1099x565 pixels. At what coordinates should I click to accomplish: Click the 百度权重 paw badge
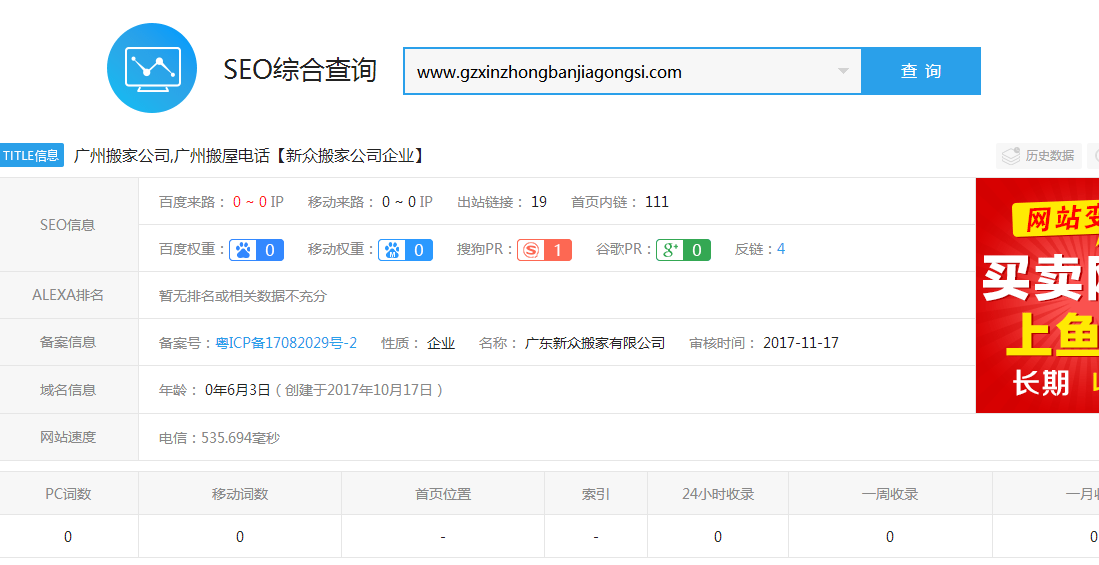[x=256, y=250]
